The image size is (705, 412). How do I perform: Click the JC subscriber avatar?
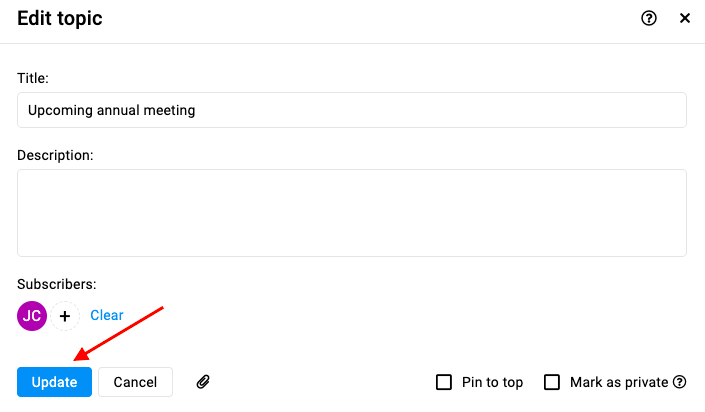32,316
